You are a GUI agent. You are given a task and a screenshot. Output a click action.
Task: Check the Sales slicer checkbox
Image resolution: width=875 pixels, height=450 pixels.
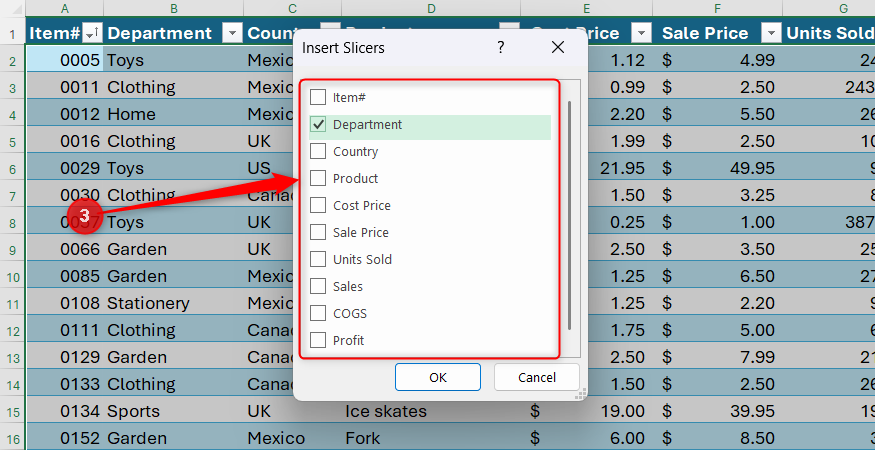point(318,286)
